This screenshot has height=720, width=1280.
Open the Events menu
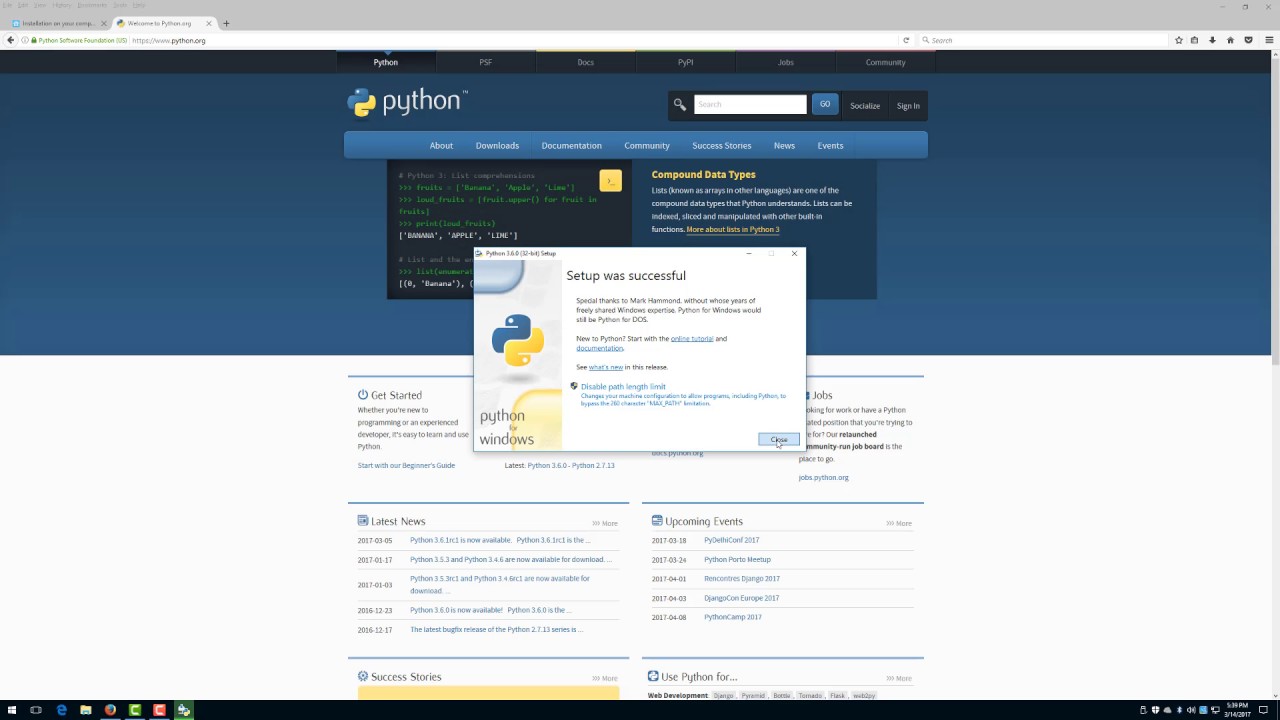coord(830,145)
